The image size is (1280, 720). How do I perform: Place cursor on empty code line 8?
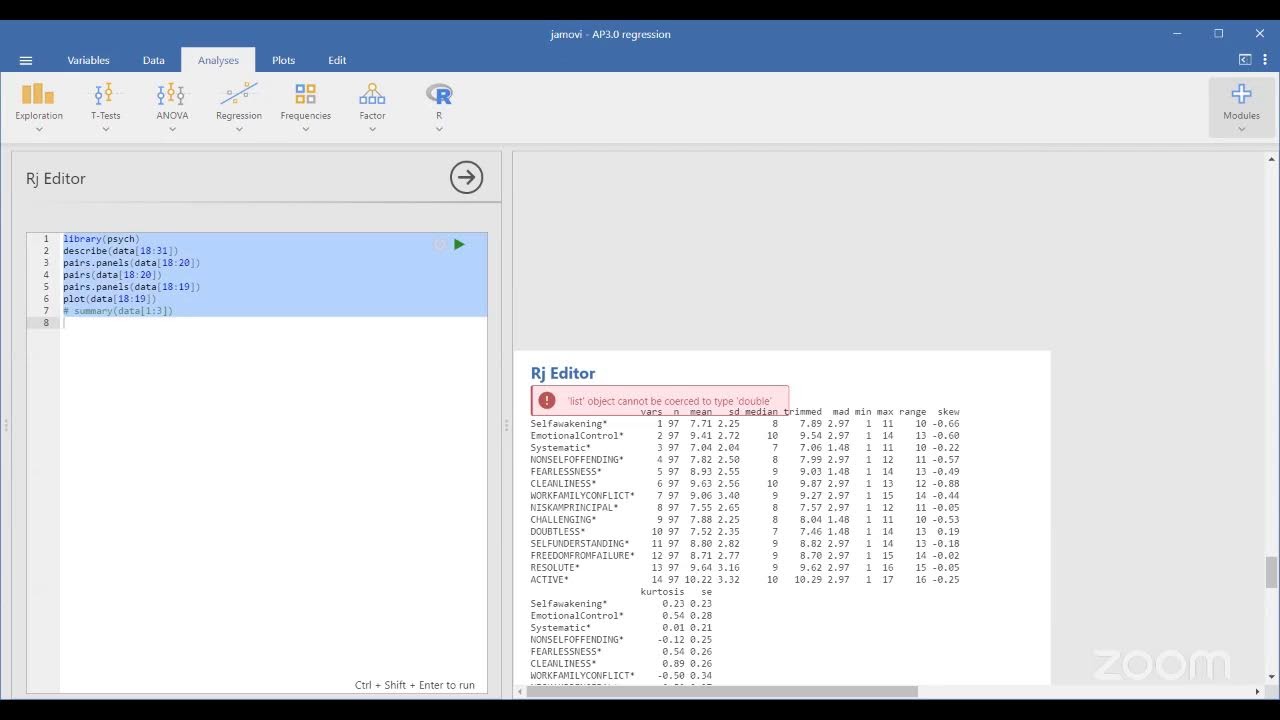click(274, 323)
